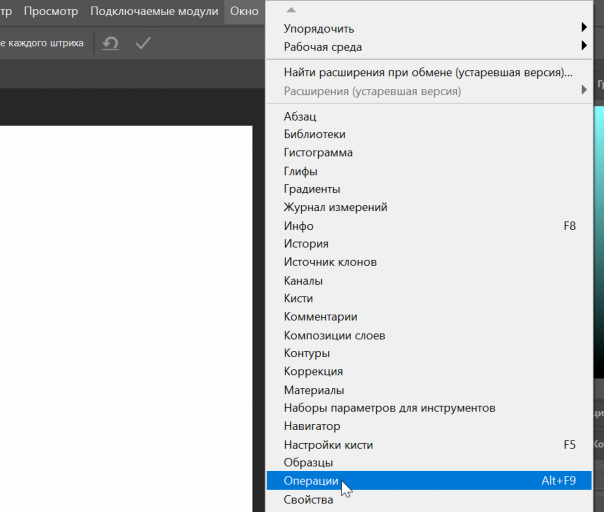
Task: Show the Навигатор panel
Action: (x=429, y=426)
